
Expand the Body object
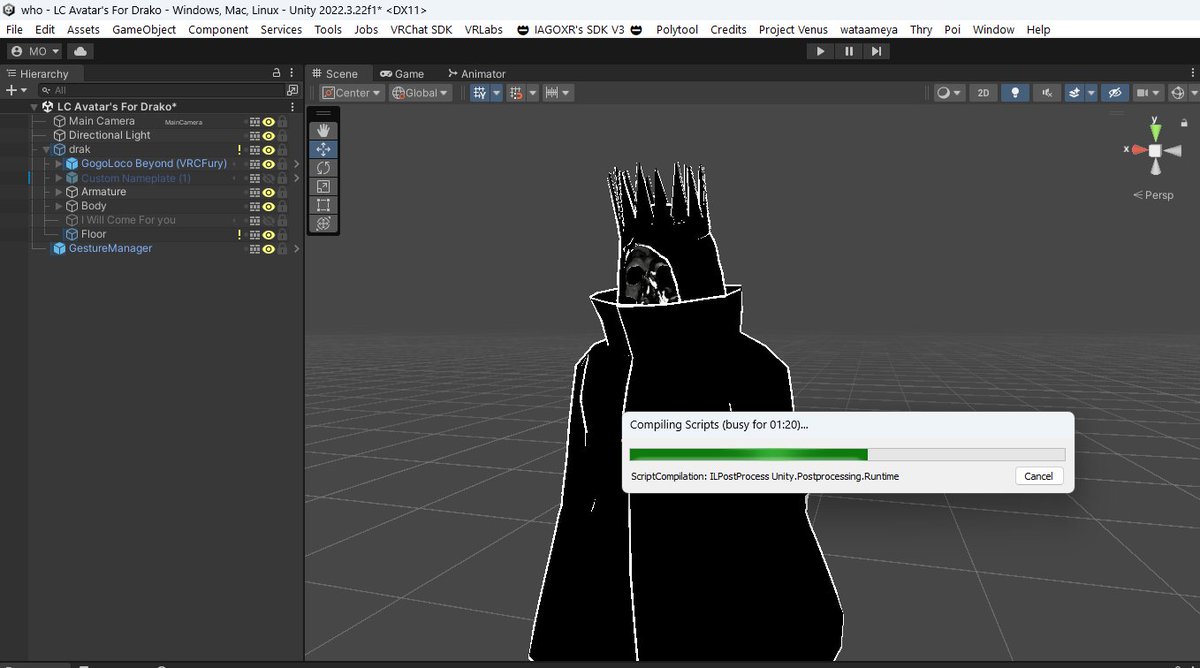pos(59,206)
